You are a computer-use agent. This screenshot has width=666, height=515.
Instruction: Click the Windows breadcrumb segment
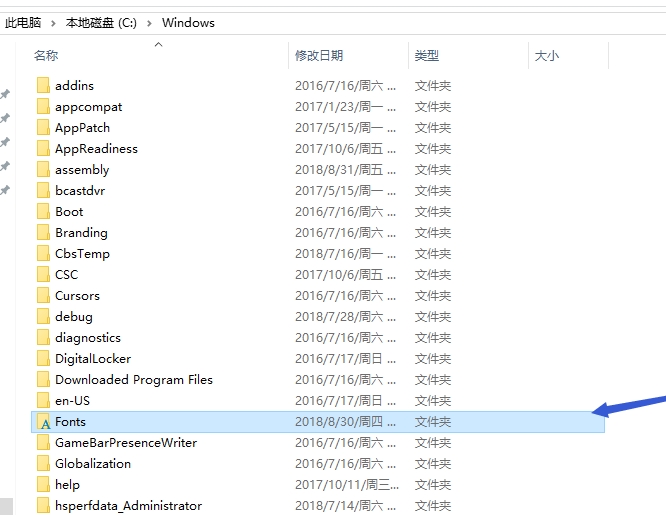coord(188,23)
